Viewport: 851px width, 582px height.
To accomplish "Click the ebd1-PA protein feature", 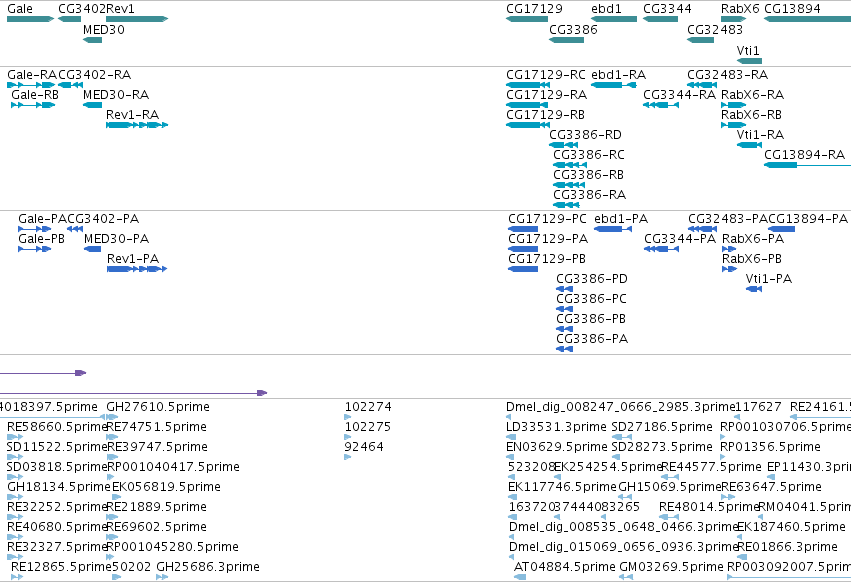I will pyautogui.click(x=613, y=229).
